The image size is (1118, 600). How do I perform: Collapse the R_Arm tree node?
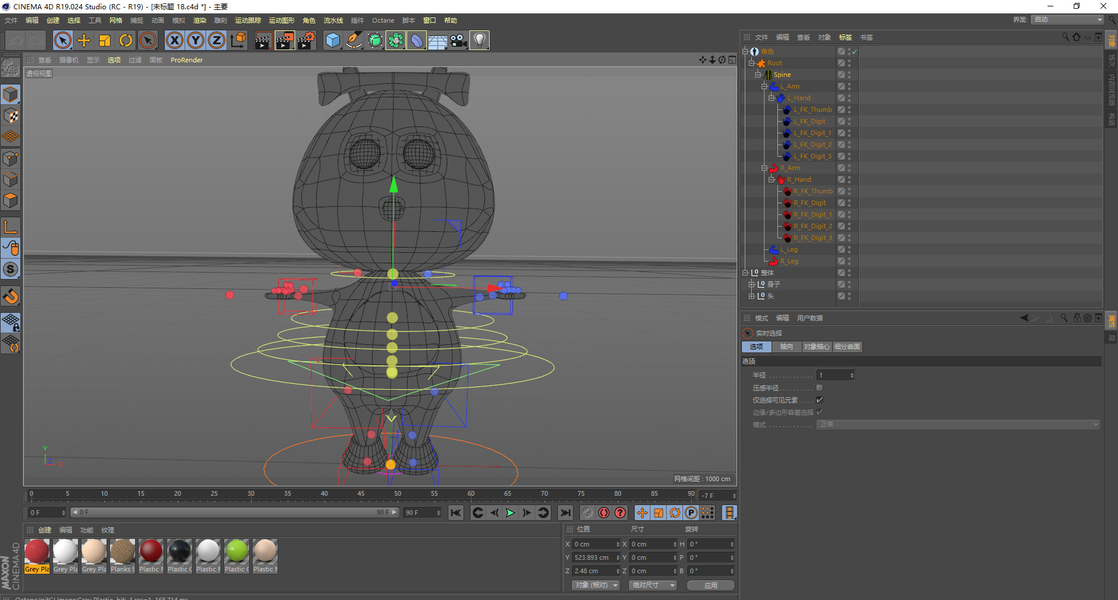tap(764, 168)
